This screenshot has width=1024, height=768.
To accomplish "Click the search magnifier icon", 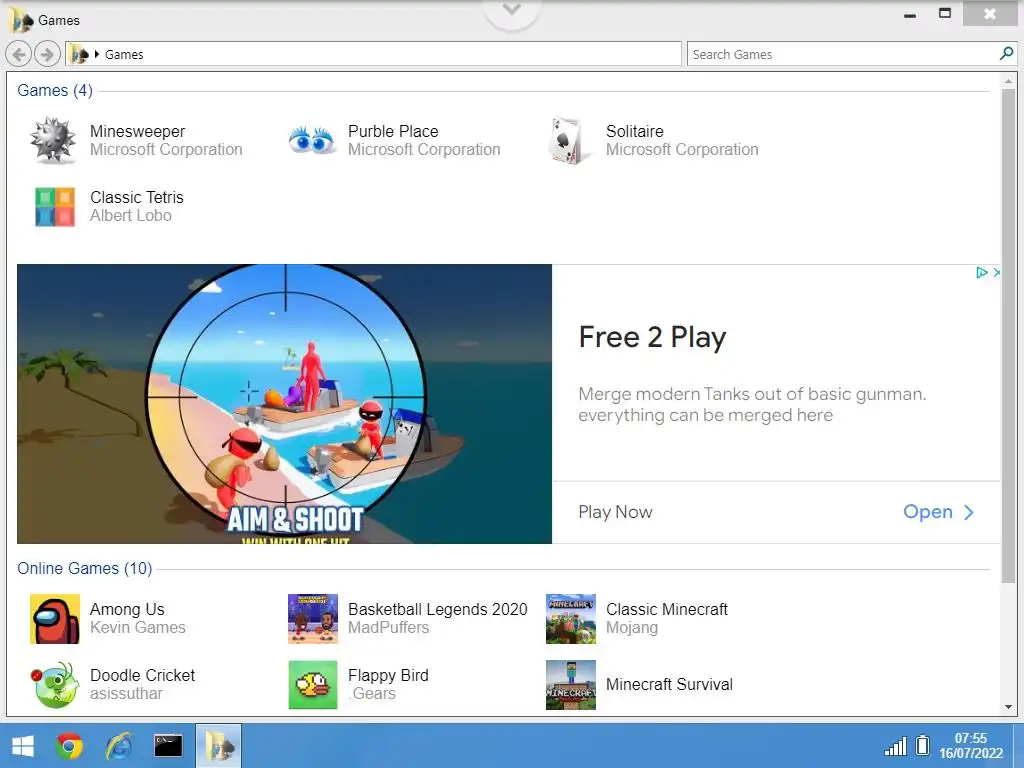I will click(1006, 54).
